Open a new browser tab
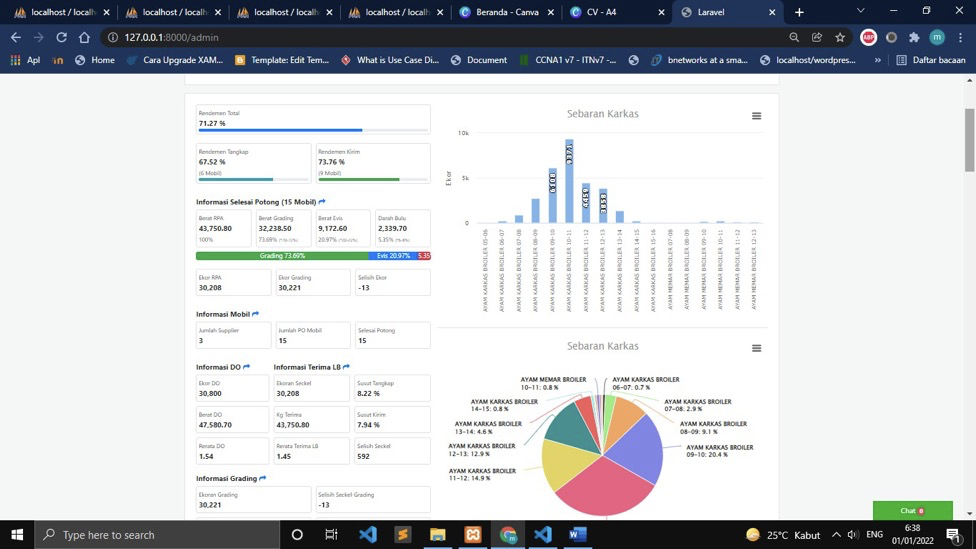 tap(799, 12)
